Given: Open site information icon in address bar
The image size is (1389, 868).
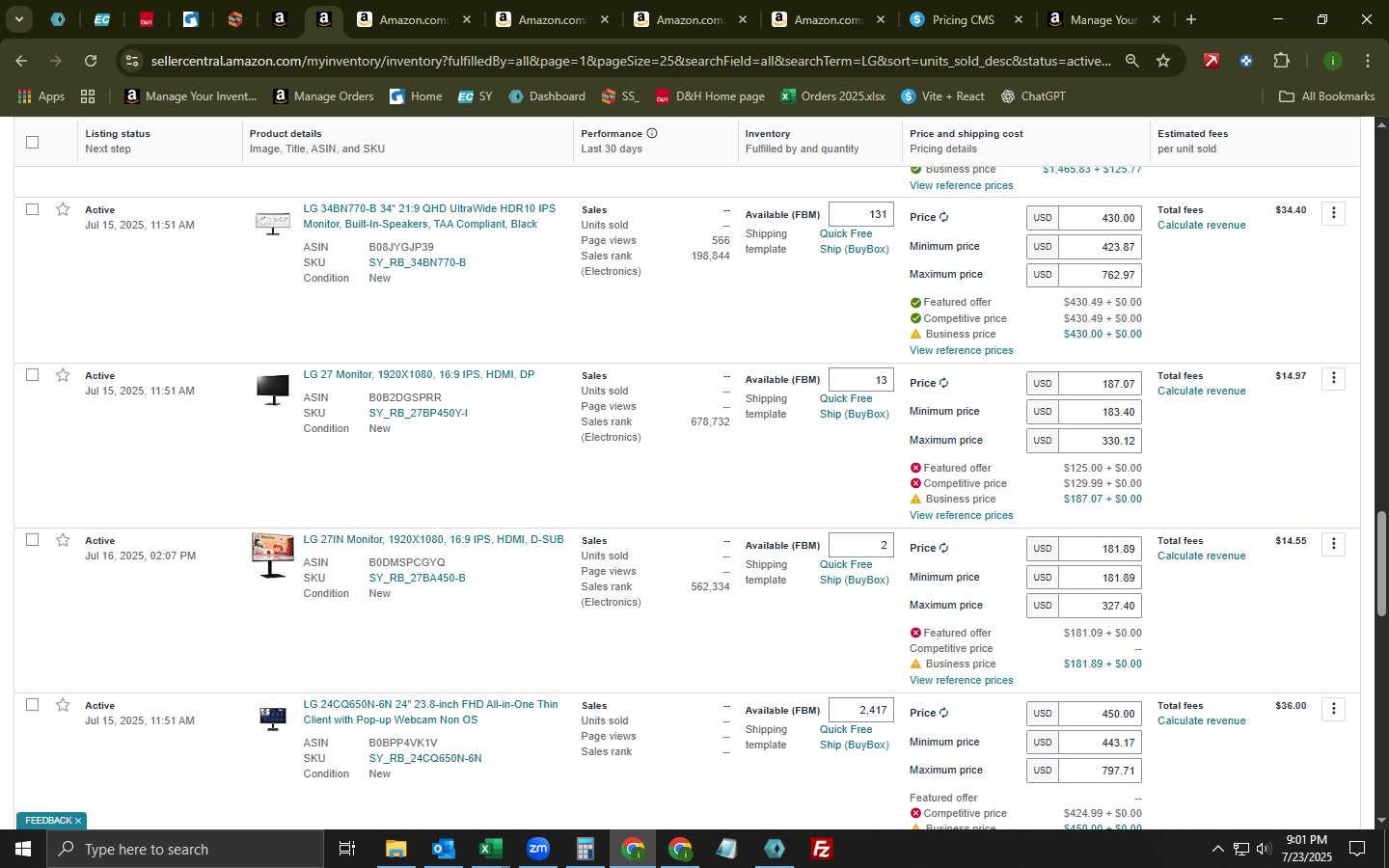Looking at the screenshot, I should pos(132,61).
